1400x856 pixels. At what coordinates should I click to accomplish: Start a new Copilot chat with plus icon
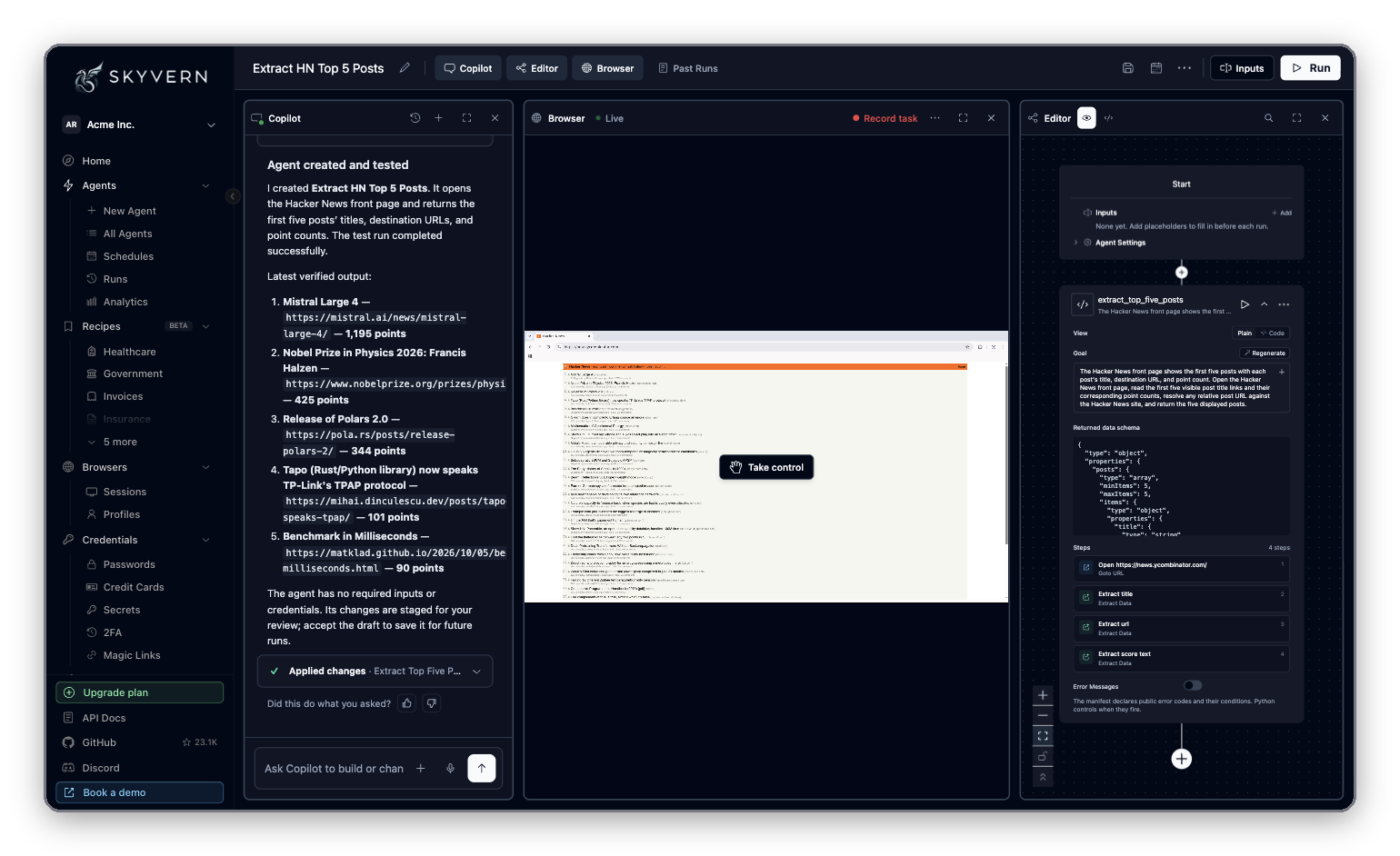point(438,118)
